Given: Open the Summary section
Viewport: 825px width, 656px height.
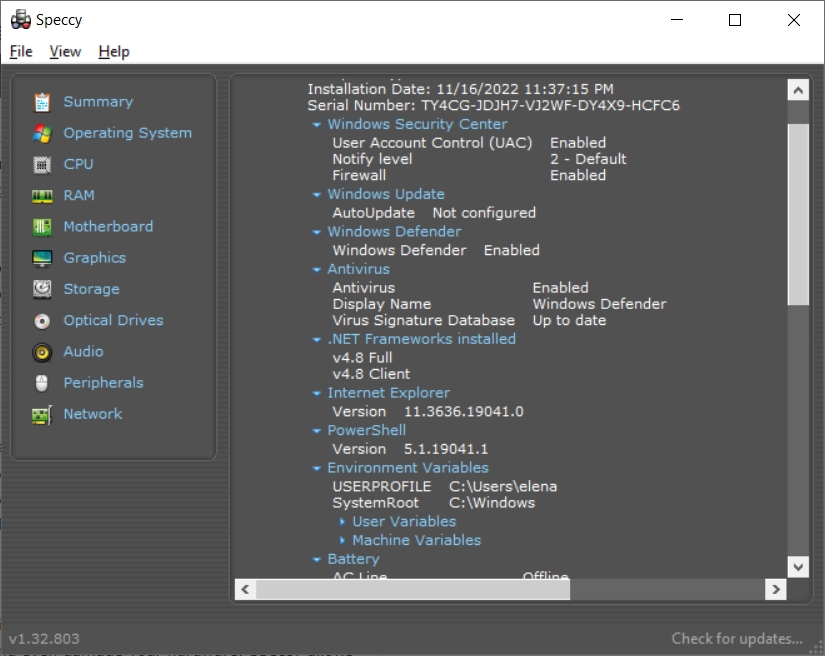Looking at the screenshot, I should tap(98, 102).
